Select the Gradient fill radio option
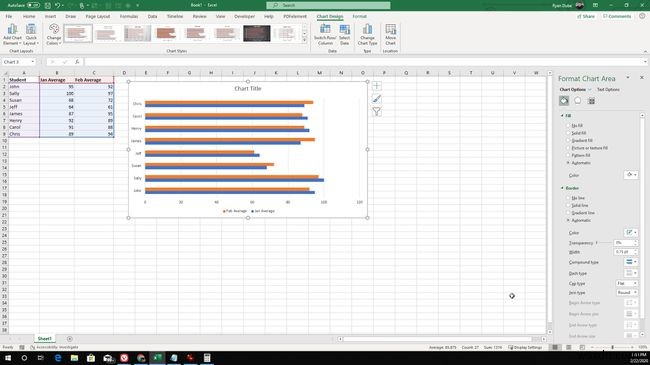 [x=568, y=140]
